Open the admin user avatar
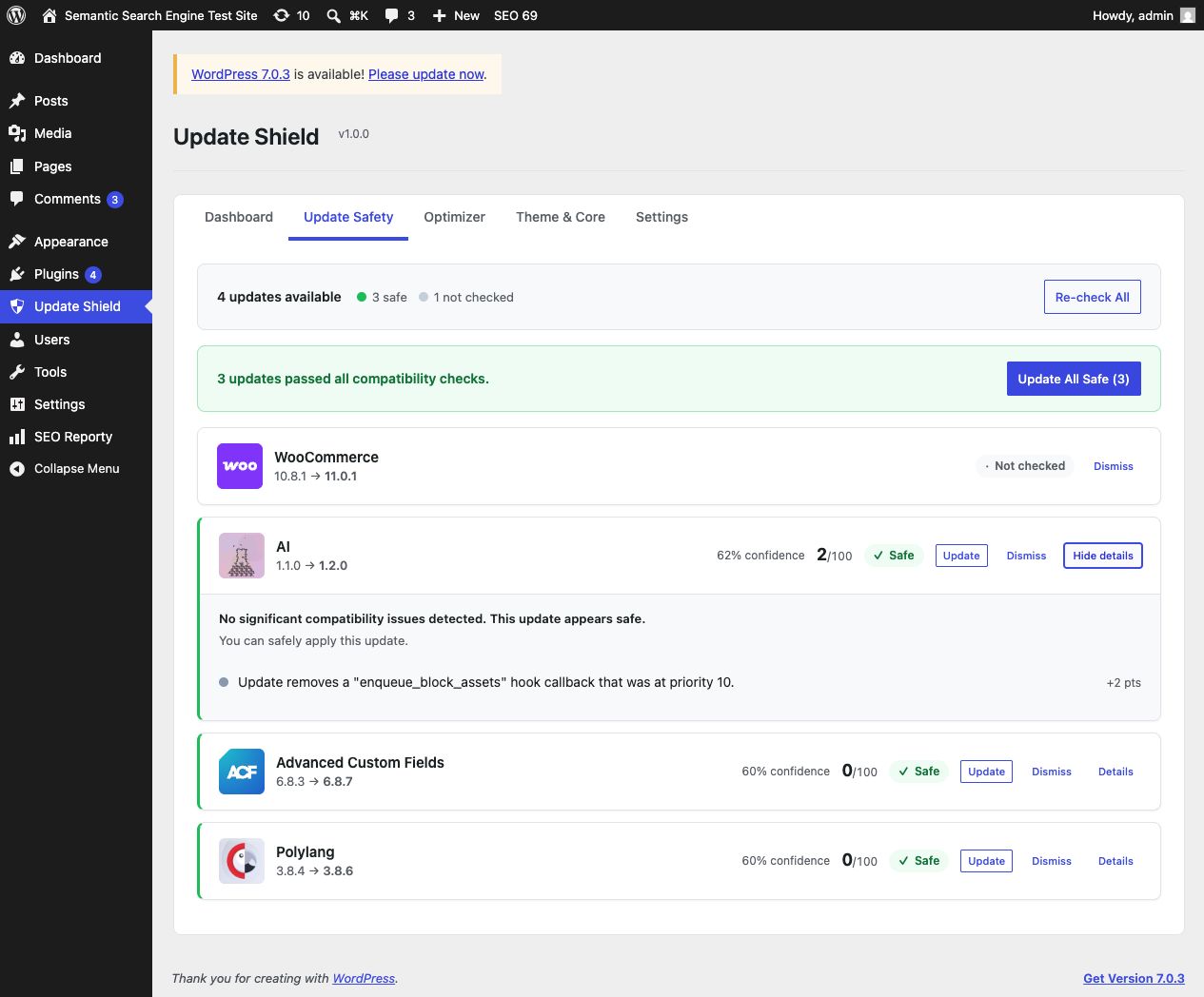The image size is (1204, 997). click(x=1187, y=15)
